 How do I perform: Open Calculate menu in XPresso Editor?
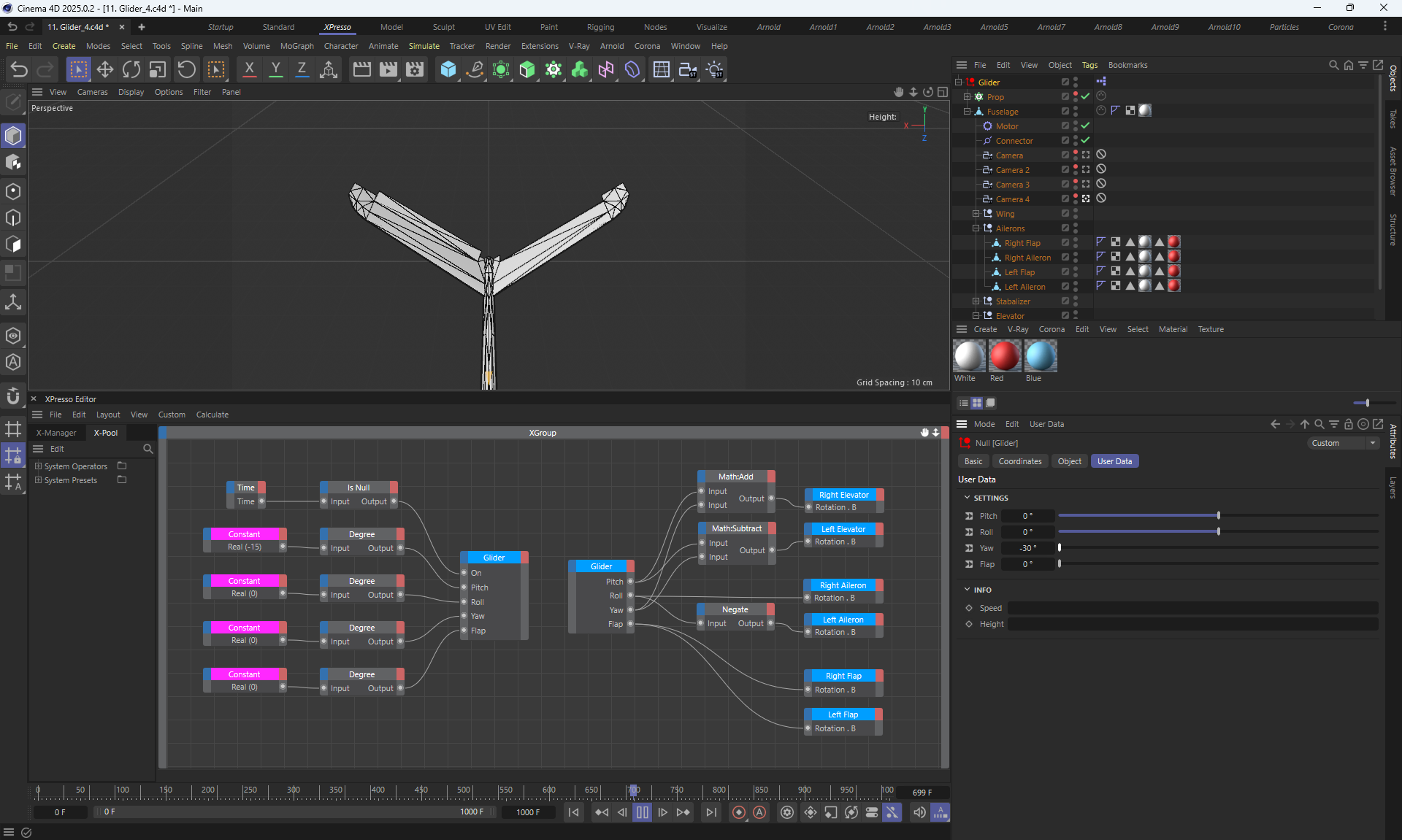point(212,415)
